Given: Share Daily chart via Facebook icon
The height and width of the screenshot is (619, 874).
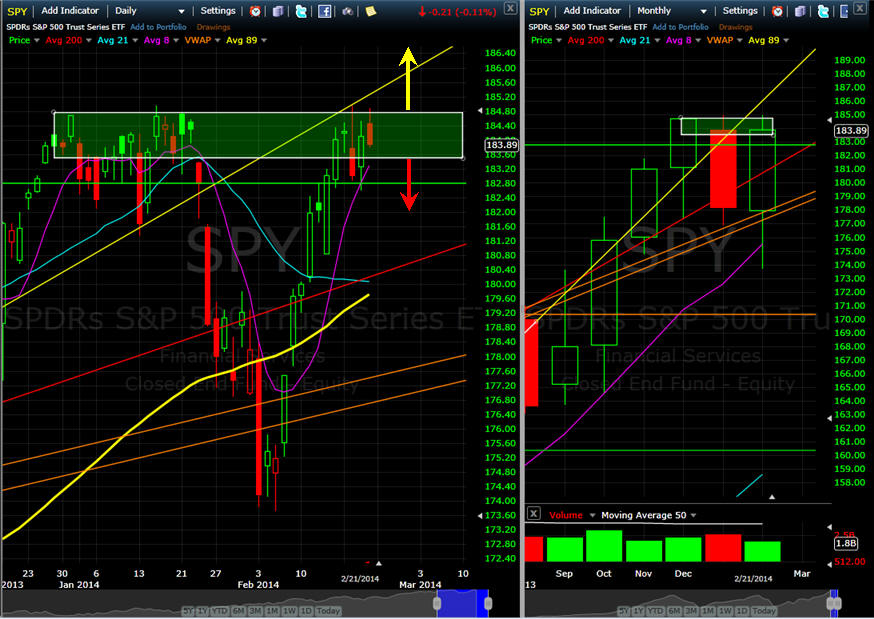Looking at the screenshot, I should 324,11.
